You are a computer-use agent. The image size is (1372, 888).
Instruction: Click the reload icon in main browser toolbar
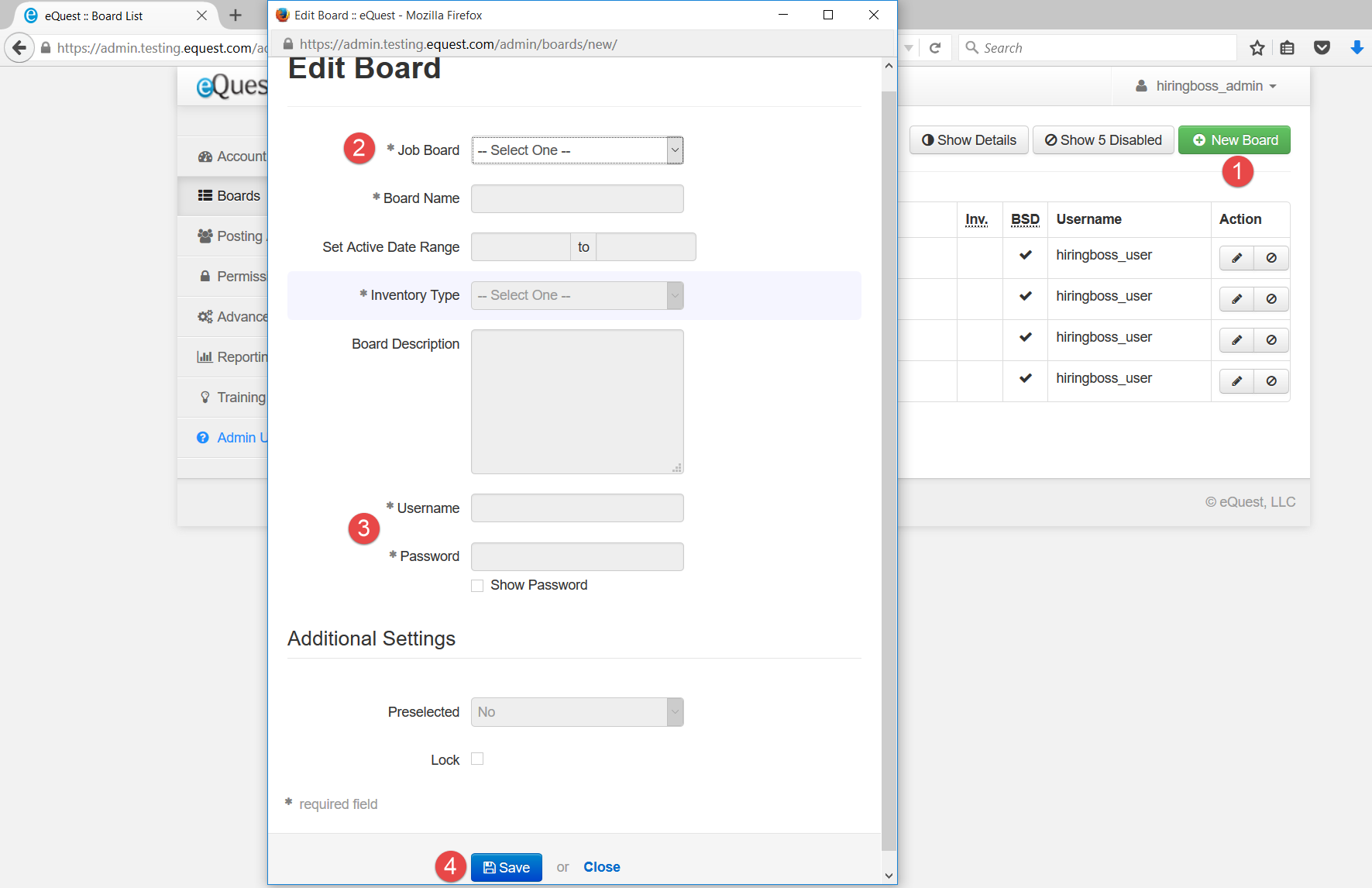tap(935, 48)
